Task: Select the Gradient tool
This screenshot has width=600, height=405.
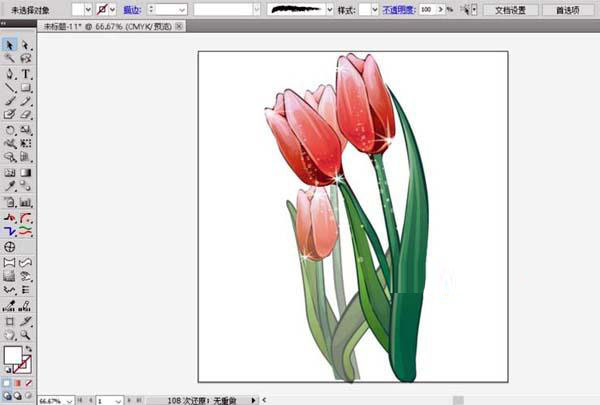Action: [x=26, y=173]
